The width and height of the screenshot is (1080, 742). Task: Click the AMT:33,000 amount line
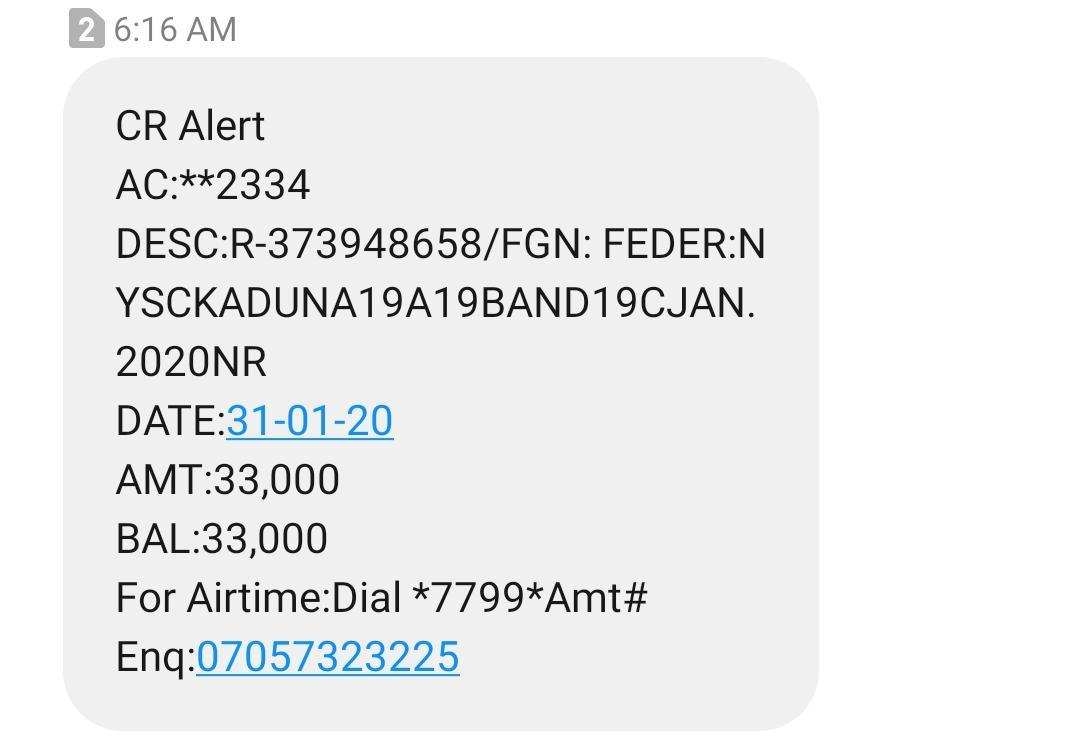point(227,480)
